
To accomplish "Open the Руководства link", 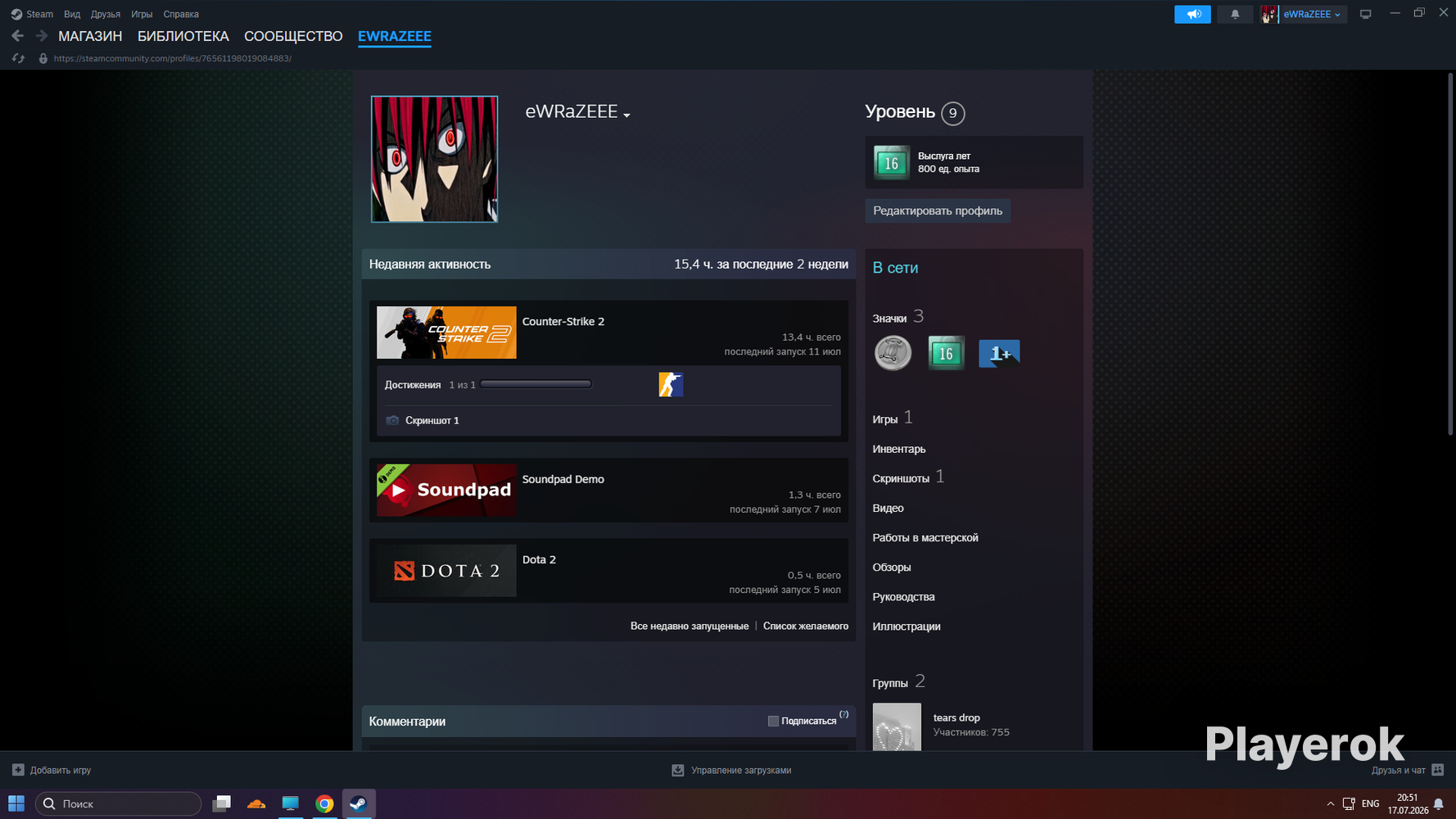I will (x=904, y=596).
